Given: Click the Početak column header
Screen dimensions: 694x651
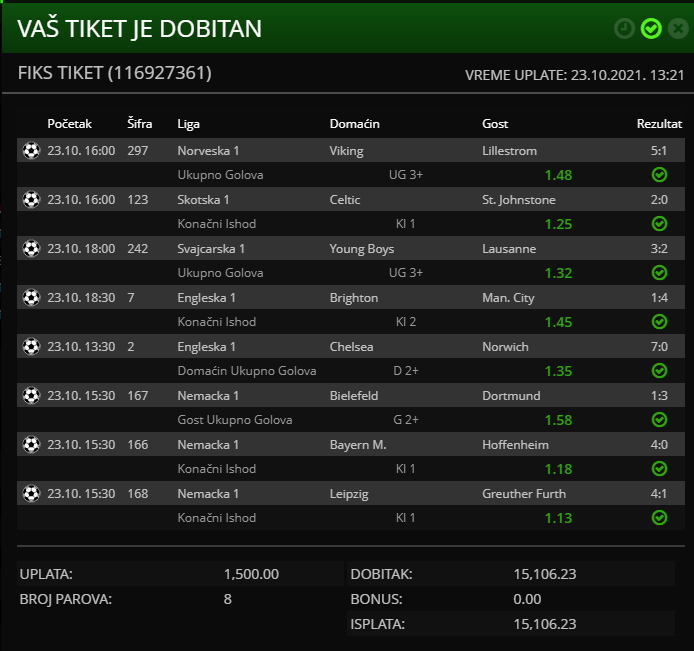Looking at the screenshot, I should tap(69, 123).
